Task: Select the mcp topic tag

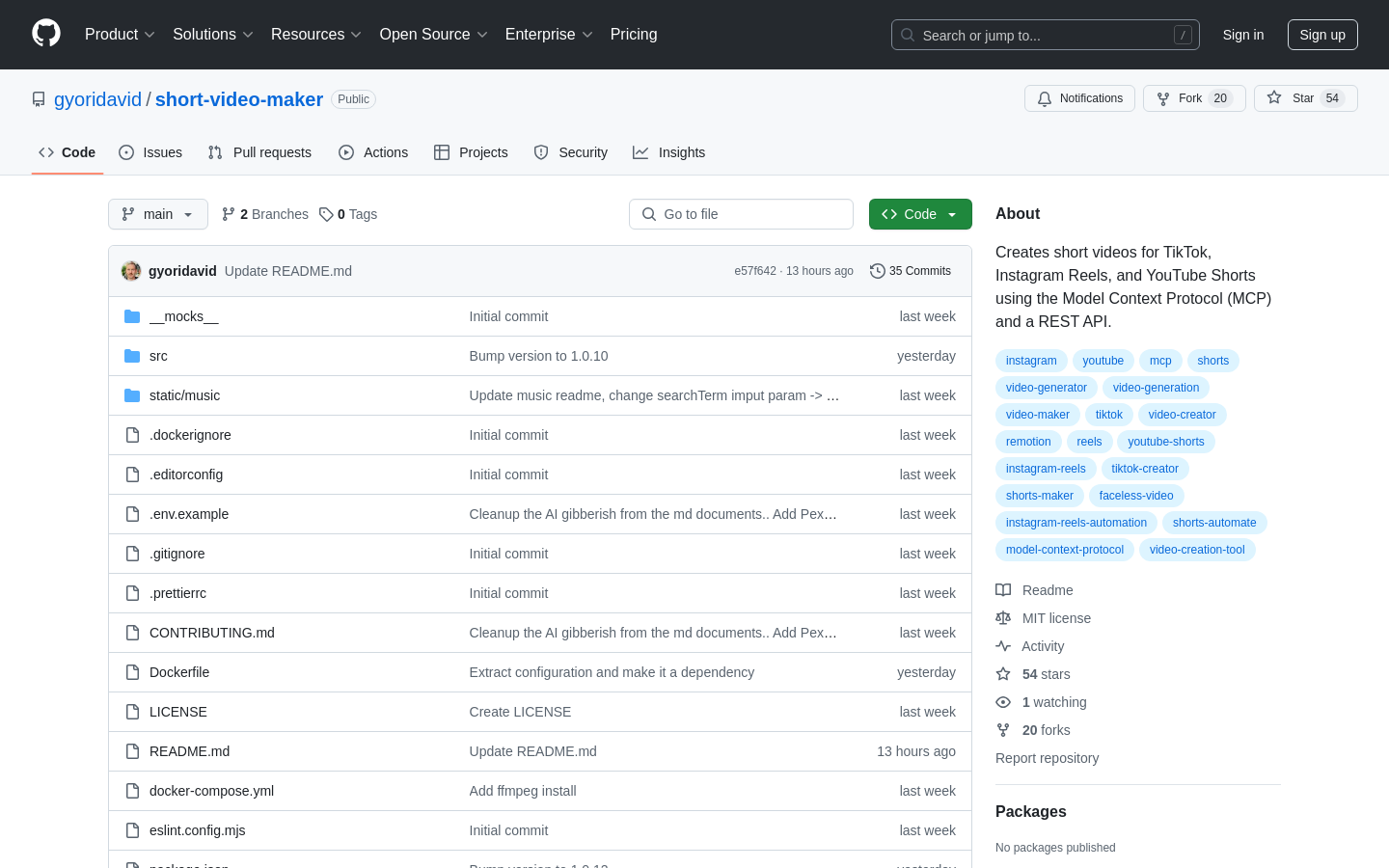Action: 1160,361
